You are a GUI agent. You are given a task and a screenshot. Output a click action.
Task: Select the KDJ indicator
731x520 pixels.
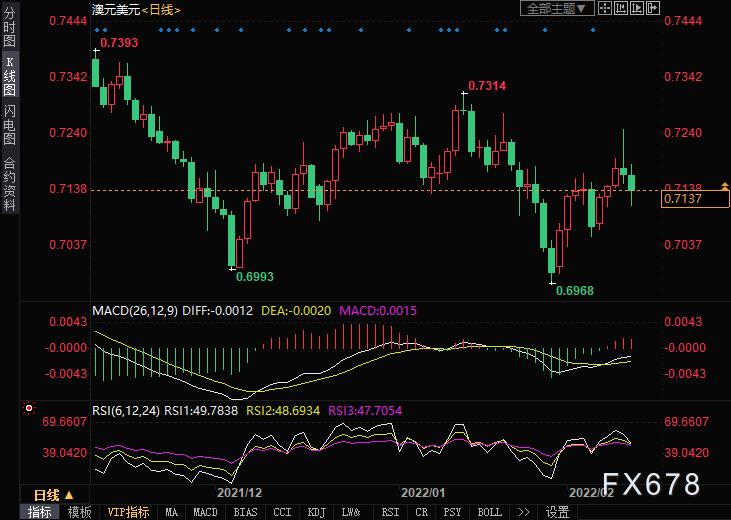[317, 512]
